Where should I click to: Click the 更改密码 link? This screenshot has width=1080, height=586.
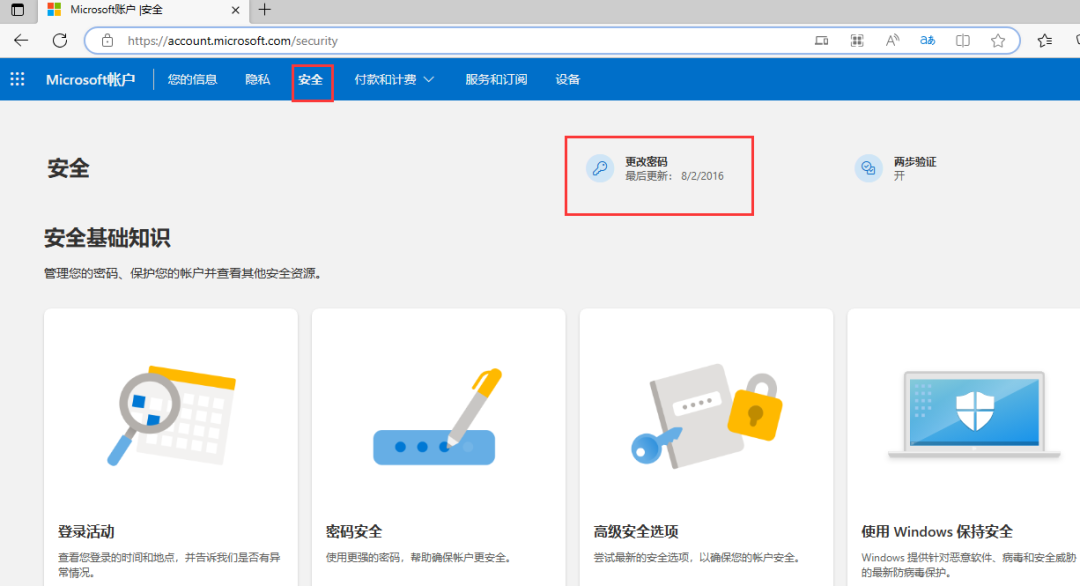(646, 162)
